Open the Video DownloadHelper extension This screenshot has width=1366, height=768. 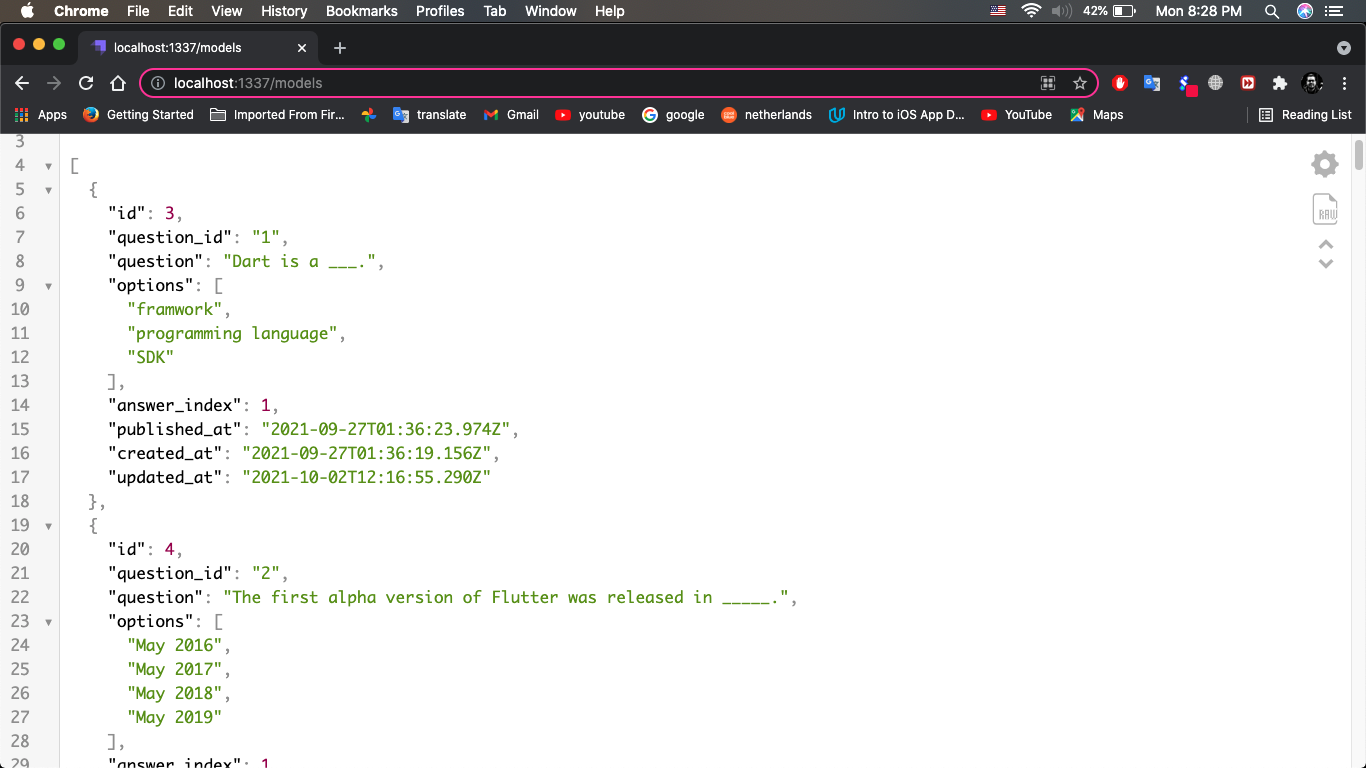click(x=1248, y=85)
